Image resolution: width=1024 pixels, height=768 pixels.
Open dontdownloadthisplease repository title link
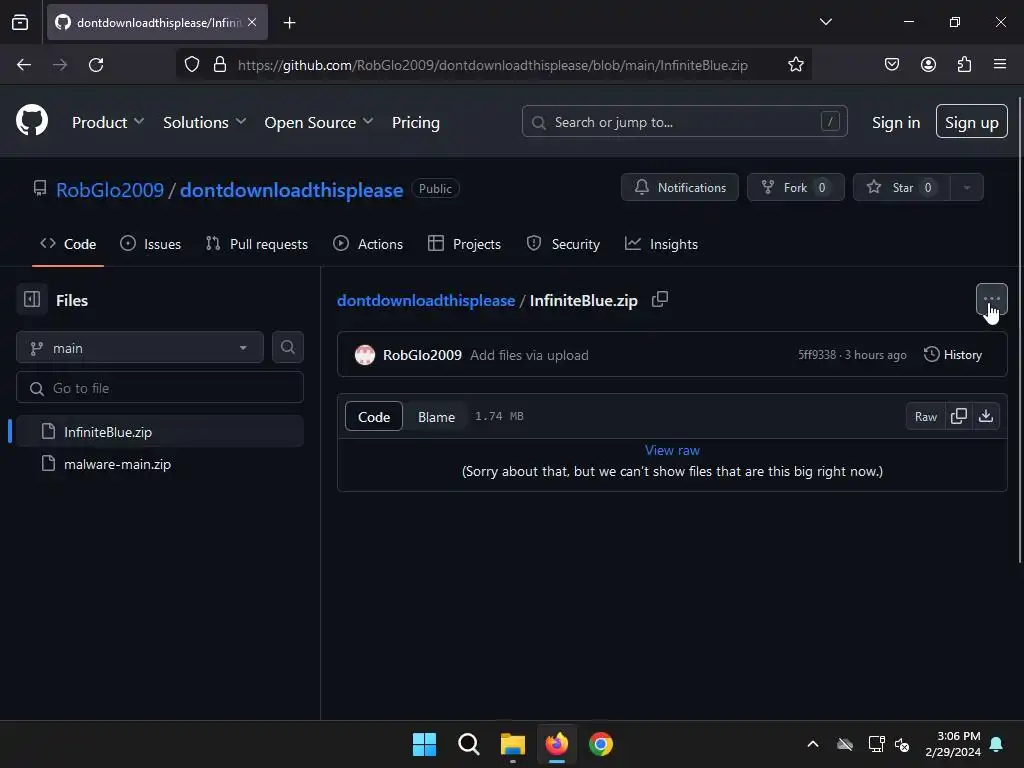click(291, 190)
